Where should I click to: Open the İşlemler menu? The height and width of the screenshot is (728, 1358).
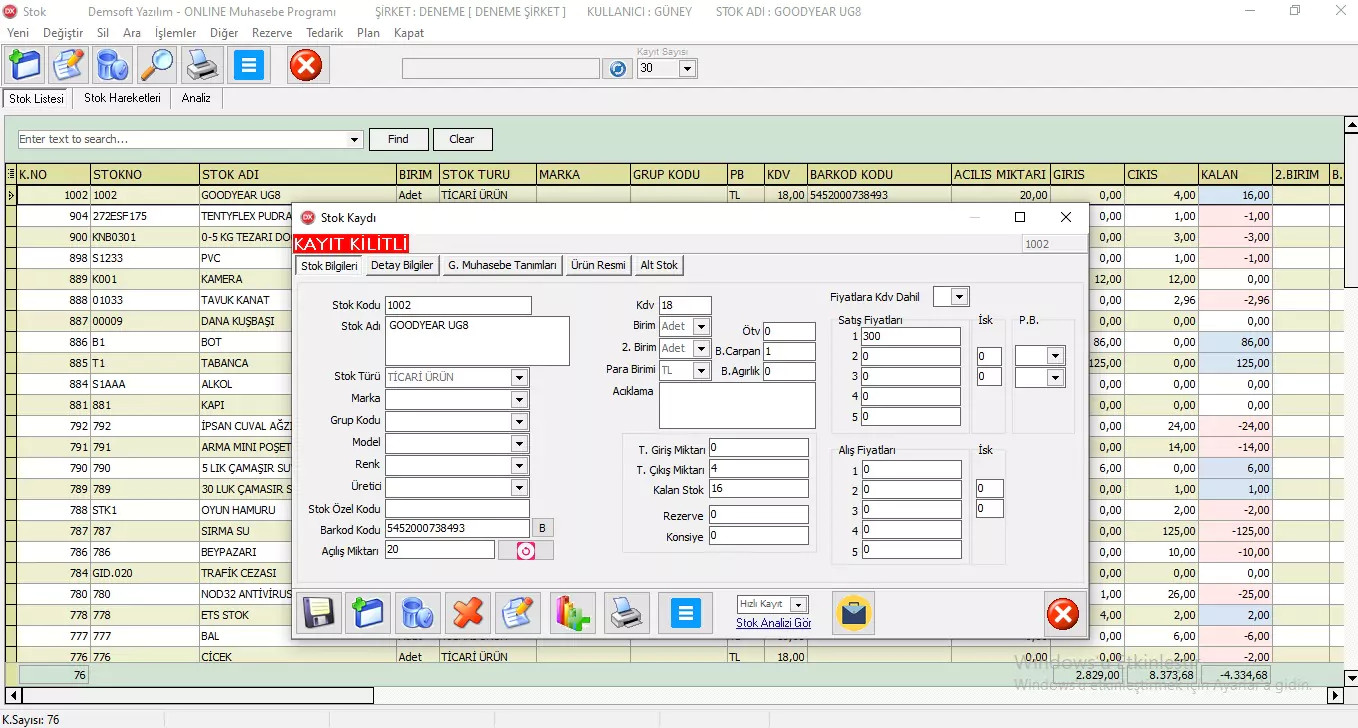175,33
